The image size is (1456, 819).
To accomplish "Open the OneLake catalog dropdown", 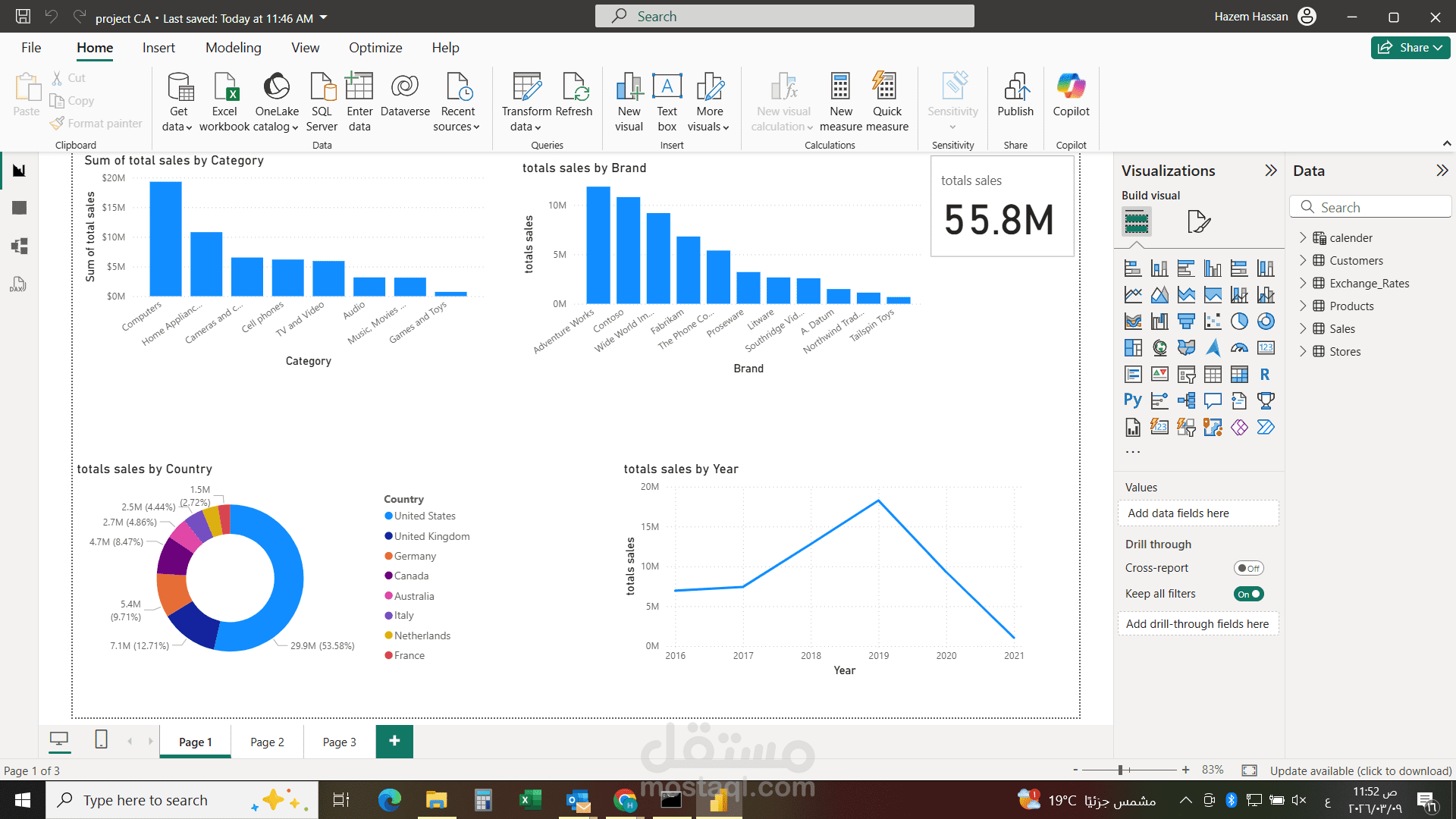I will point(276,102).
